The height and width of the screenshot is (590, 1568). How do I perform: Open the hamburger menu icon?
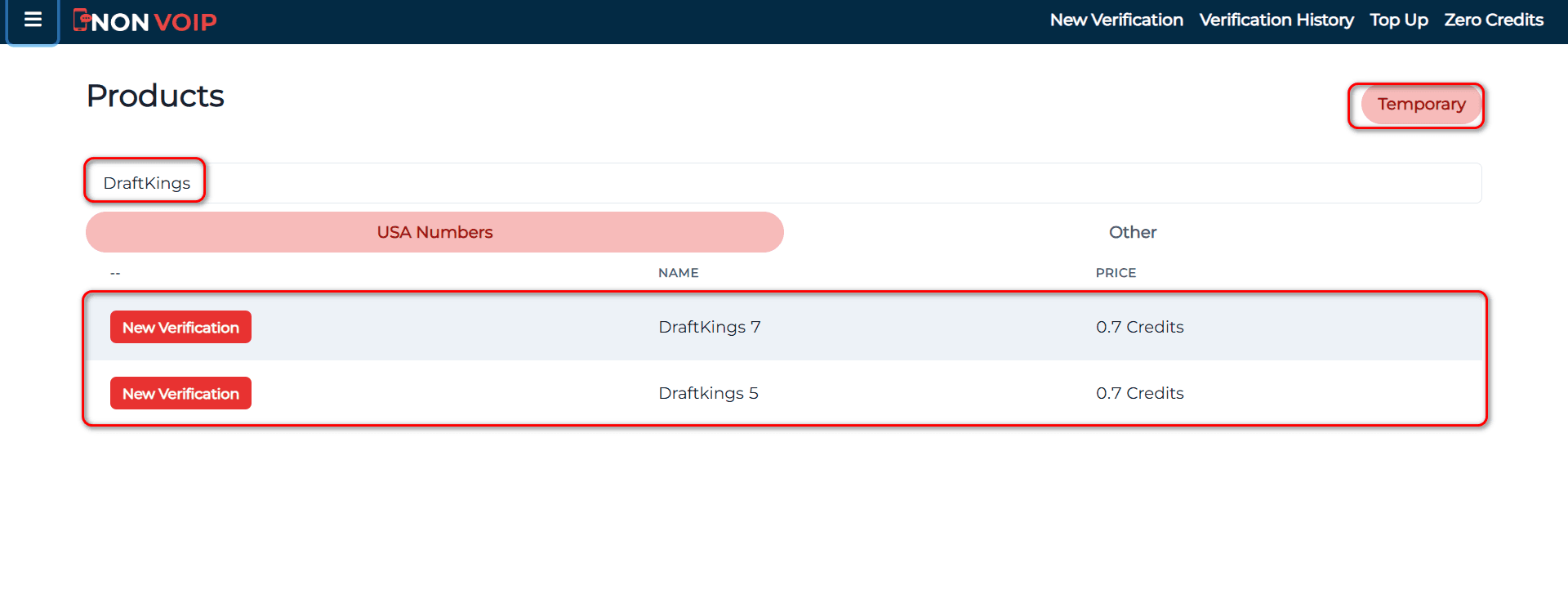[x=33, y=20]
